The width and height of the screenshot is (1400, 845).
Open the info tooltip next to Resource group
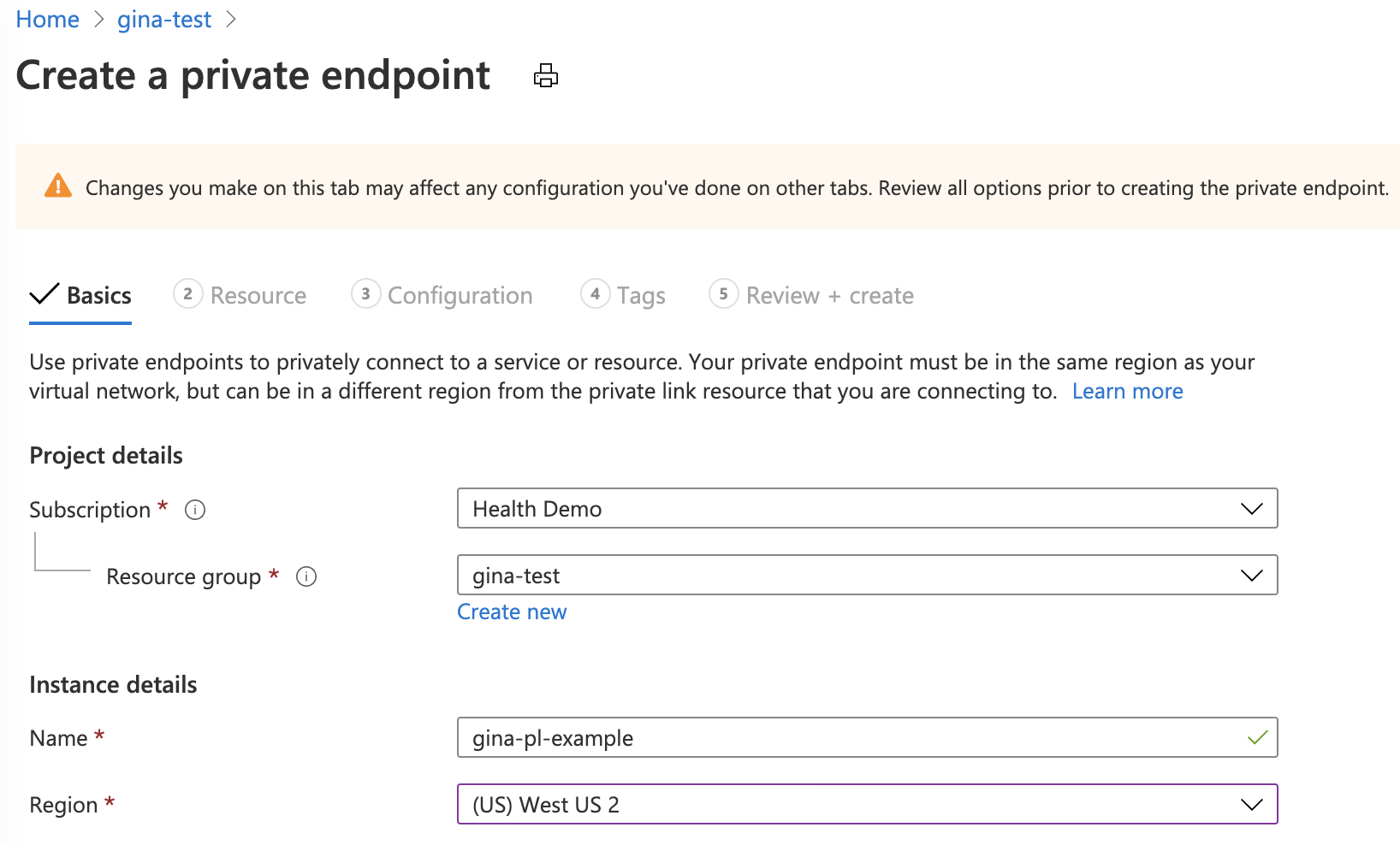click(x=306, y=576)
